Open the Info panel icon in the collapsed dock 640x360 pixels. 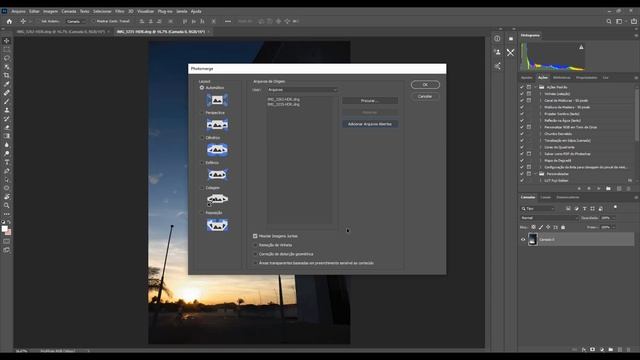(x=497, y=38)
